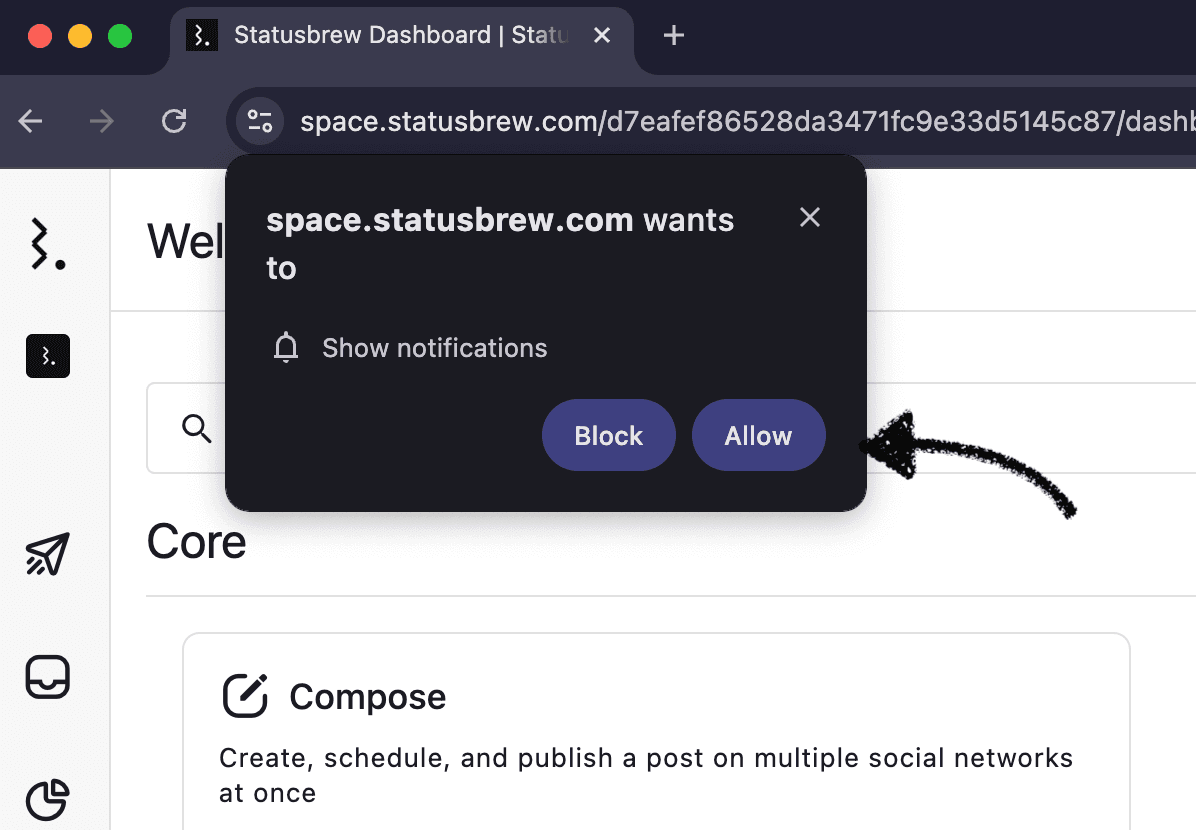Image resolution: width=1196 pixels, height=830 pixels.
Task: Open Reports via the pie chart icon
Action: tap(47, 800)
